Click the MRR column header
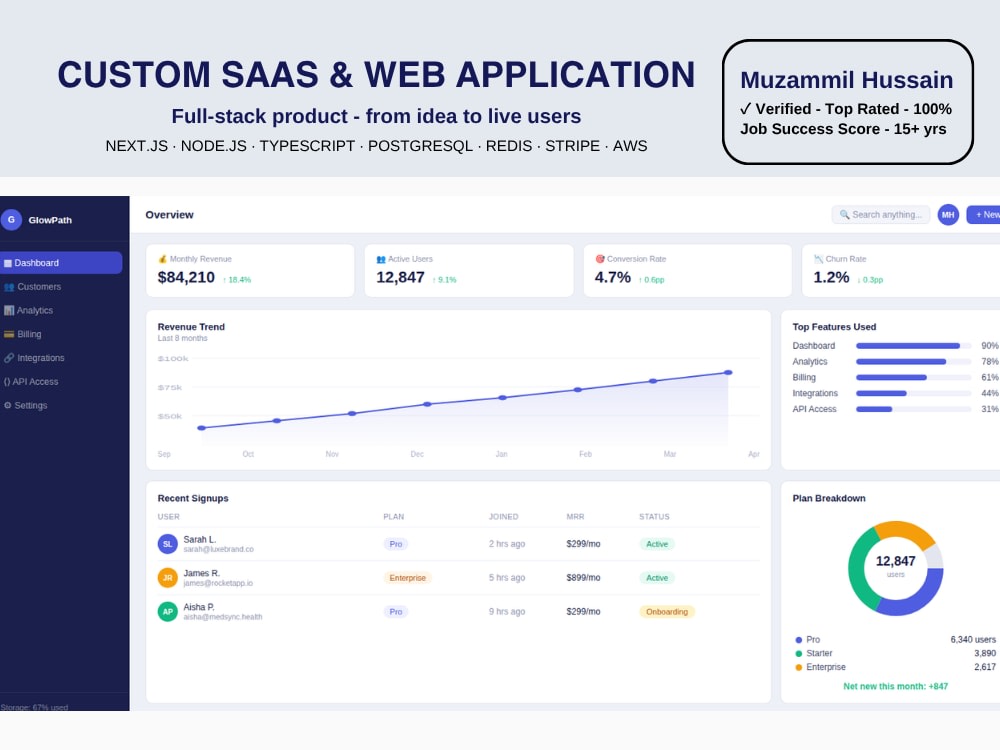Image resolution: width=1000 pixels, height=750 pixels. (x=575, y=517)
